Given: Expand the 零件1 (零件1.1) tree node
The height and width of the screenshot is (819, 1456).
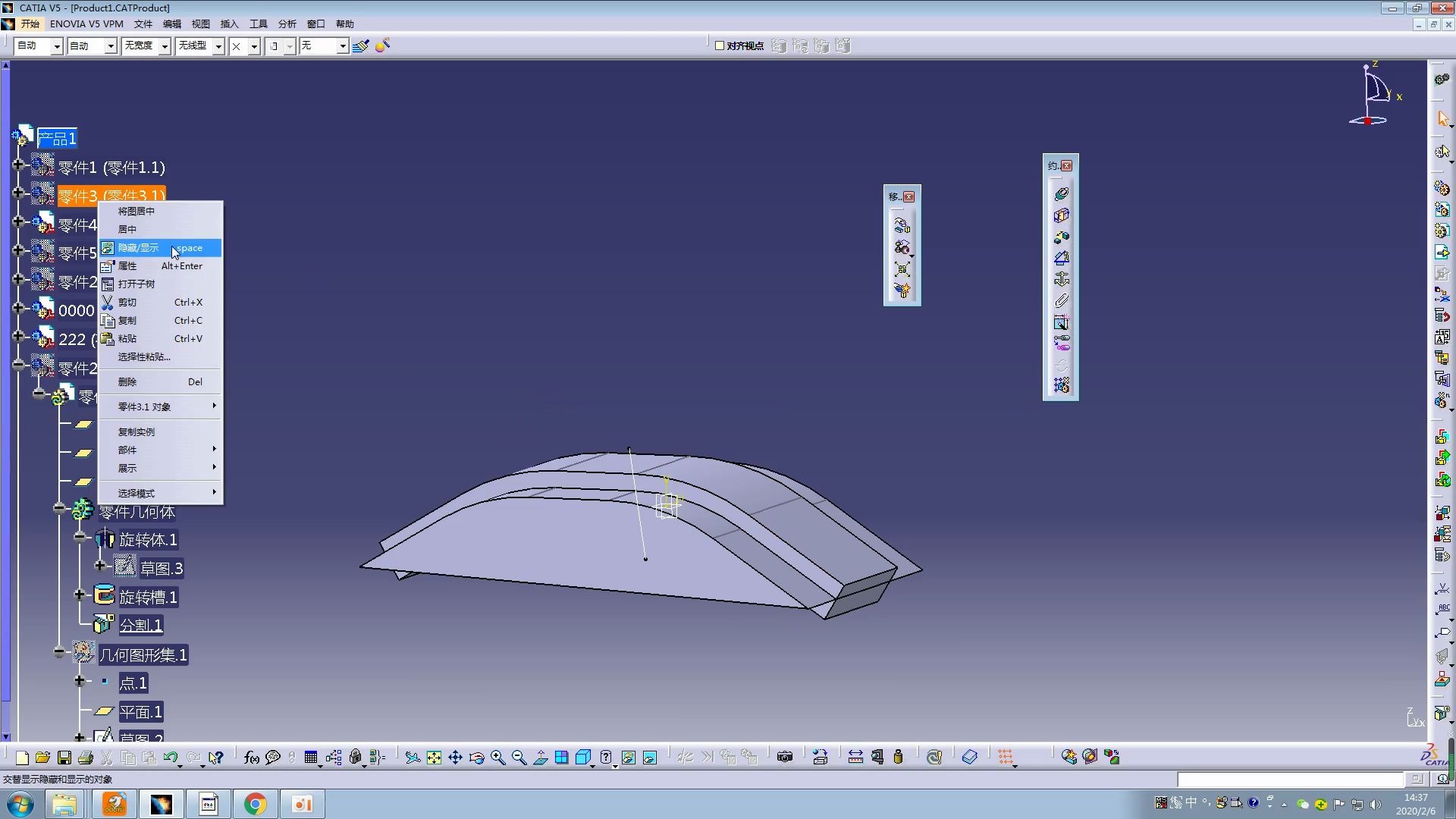Looking at the screenshot, I should 18,165.
